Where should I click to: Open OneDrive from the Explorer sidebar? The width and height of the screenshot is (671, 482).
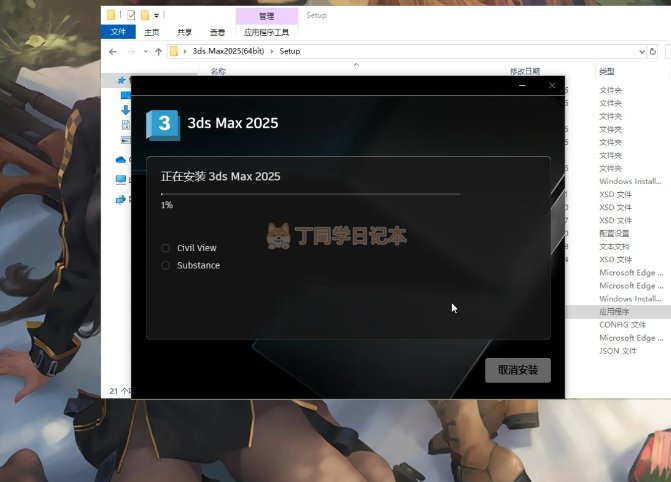(121, 160)
